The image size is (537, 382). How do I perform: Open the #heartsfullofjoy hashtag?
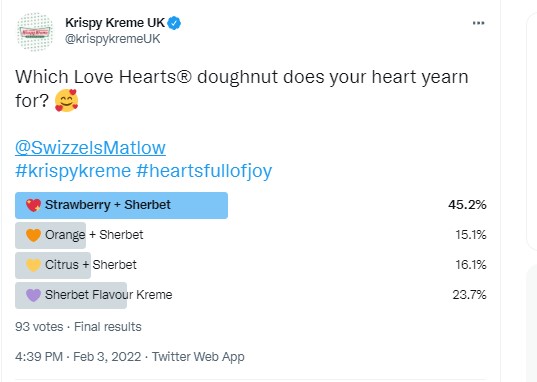tap(204, 171)
